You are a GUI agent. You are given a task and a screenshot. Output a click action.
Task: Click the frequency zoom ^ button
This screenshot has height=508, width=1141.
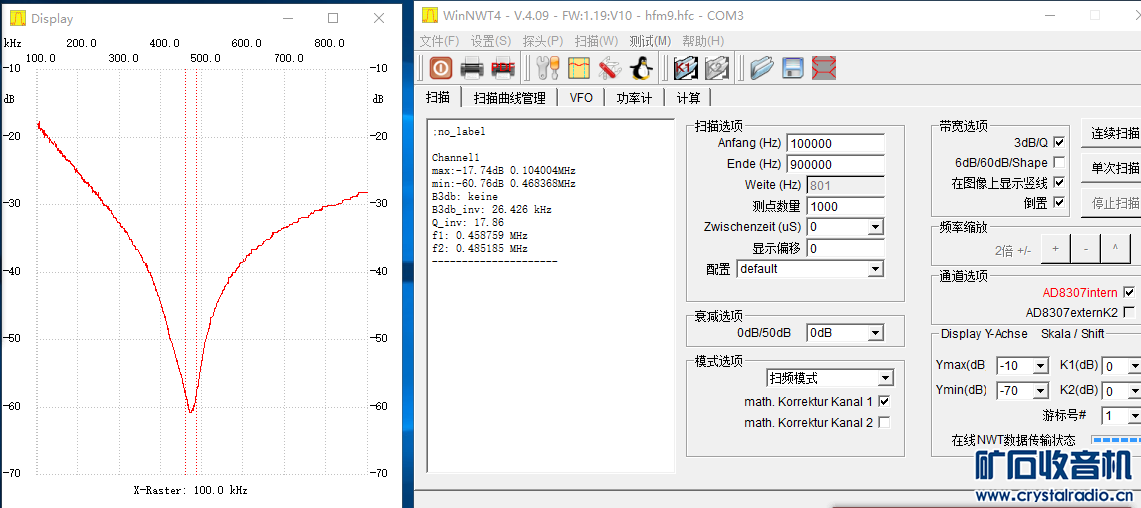(x=1115, y=249)
